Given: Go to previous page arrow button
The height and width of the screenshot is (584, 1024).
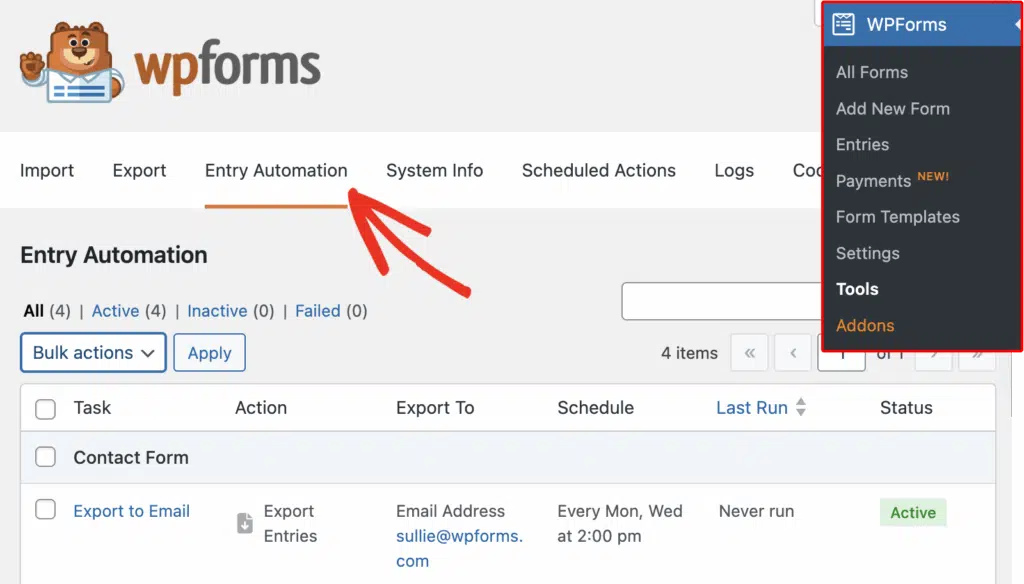Looking at the screenshot, I should tap(793, 353).
